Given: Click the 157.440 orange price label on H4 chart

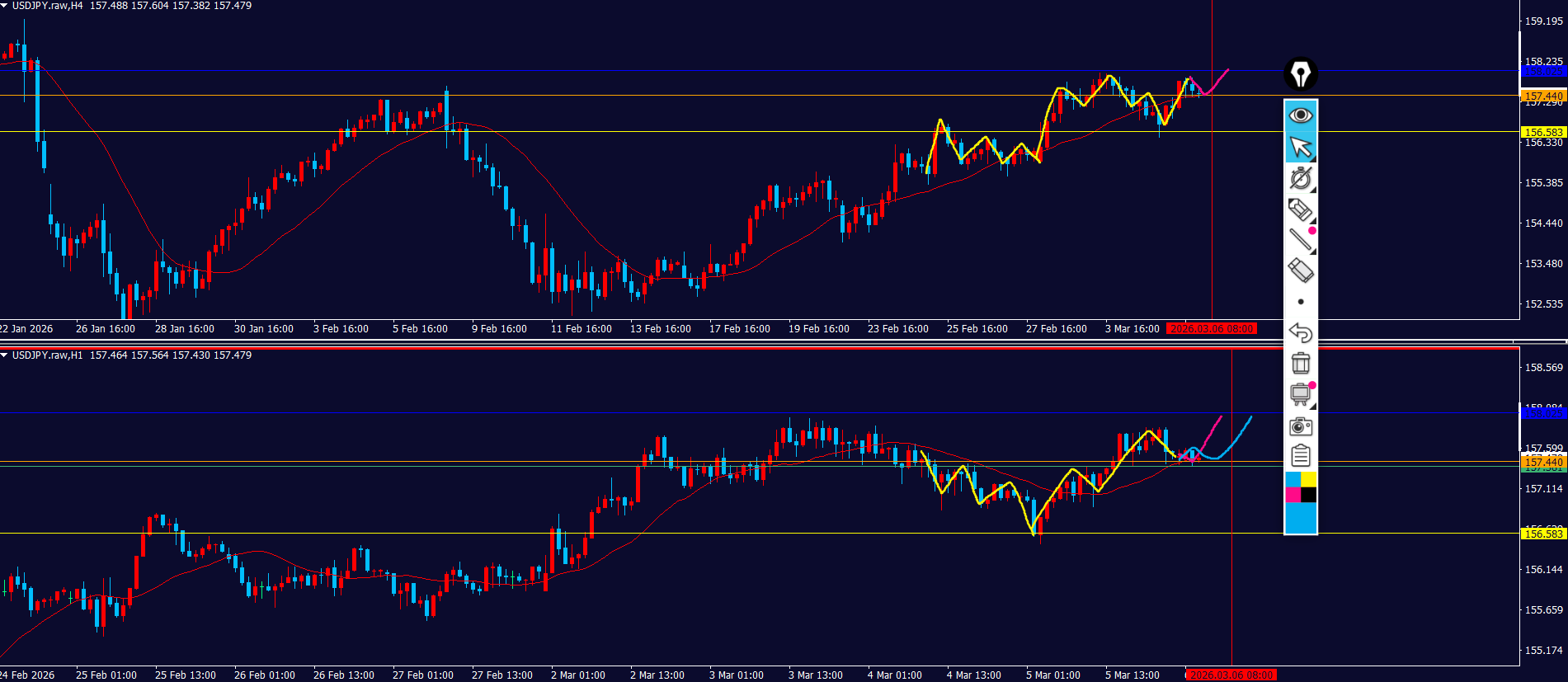Looking at the screenshot, I should coord(1542,96).
